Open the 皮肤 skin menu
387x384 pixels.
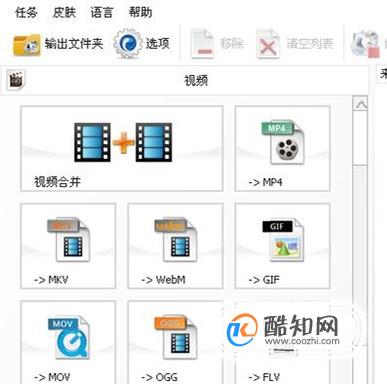click(64, 13)
